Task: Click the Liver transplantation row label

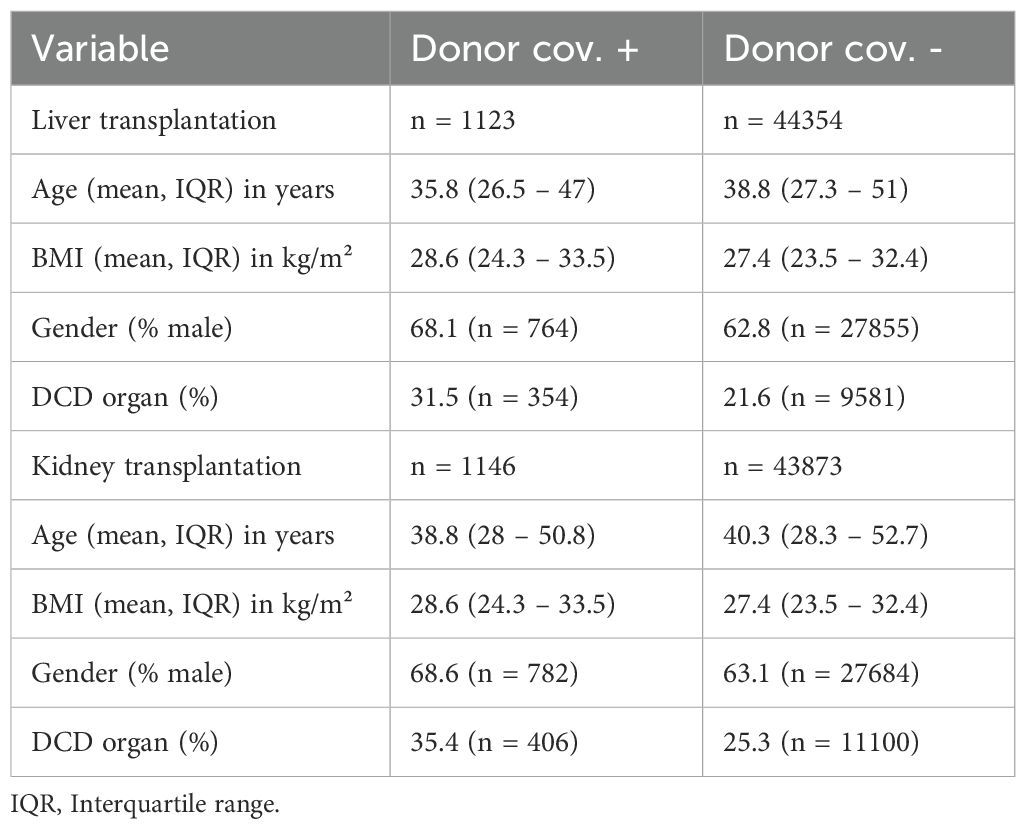Action: pyautogui.click(x=153, y=120)
